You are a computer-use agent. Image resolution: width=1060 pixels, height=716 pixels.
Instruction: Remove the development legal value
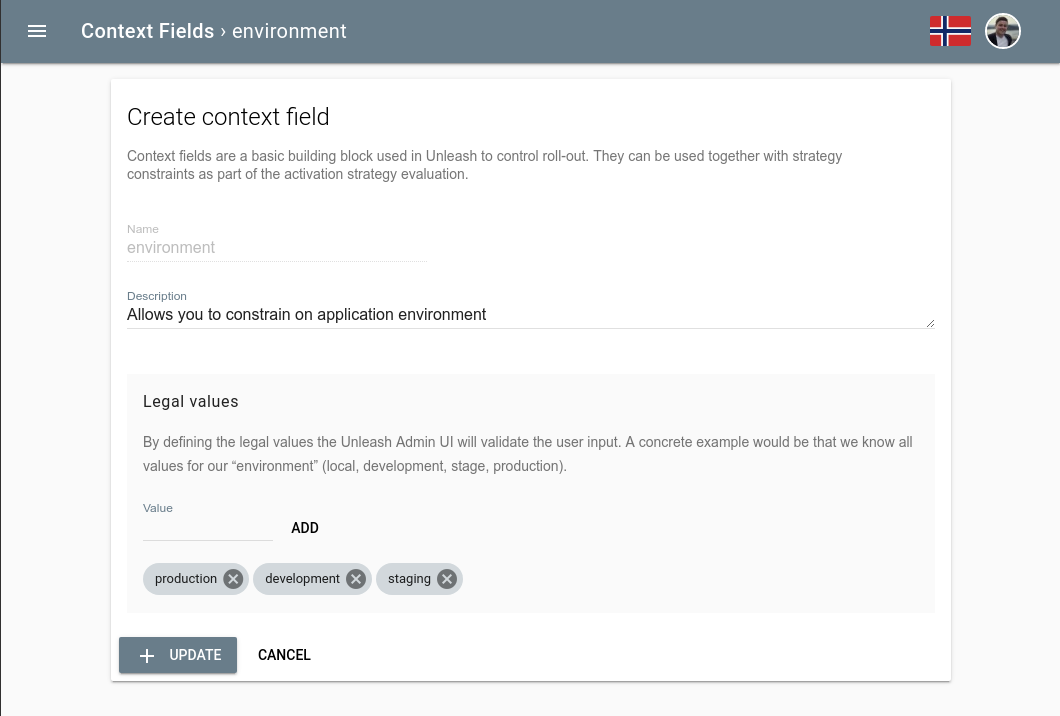[355, 578]
